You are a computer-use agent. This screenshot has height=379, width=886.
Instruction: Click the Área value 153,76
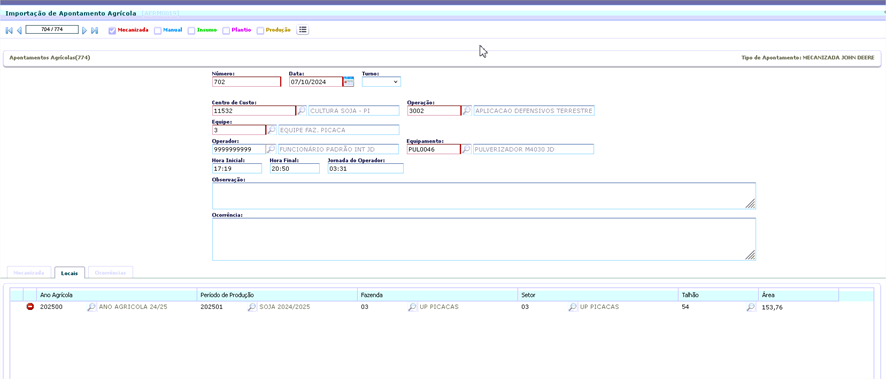[x=772, y=307]
